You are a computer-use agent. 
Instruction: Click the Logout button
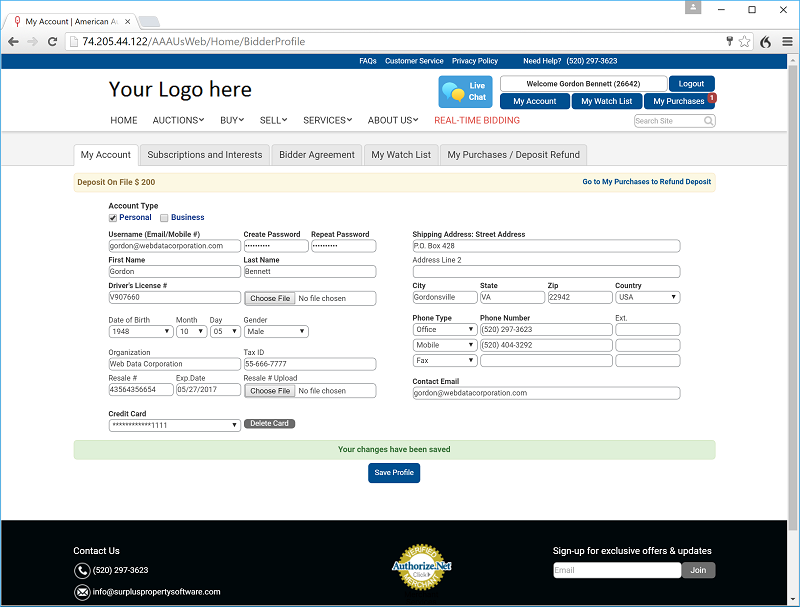pyautogui.click(x=691, y=84)
